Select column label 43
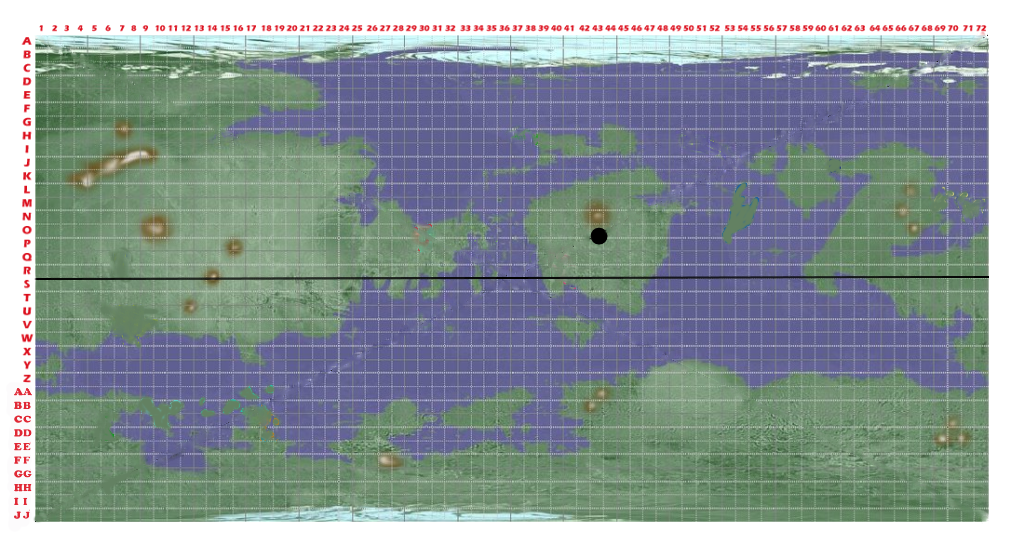 click(597, 27)
